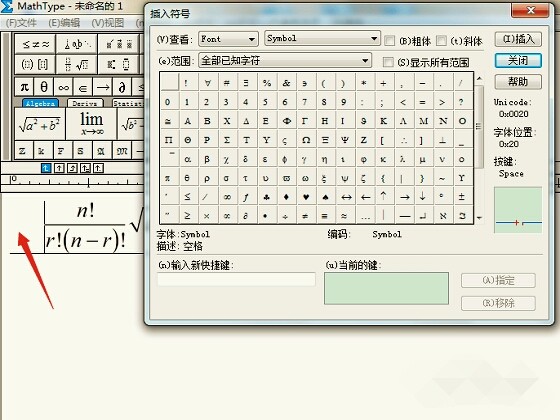Click the 关闭 button in the dialog
The height and width of the screenshot is (420, 560).
point(518,60)
